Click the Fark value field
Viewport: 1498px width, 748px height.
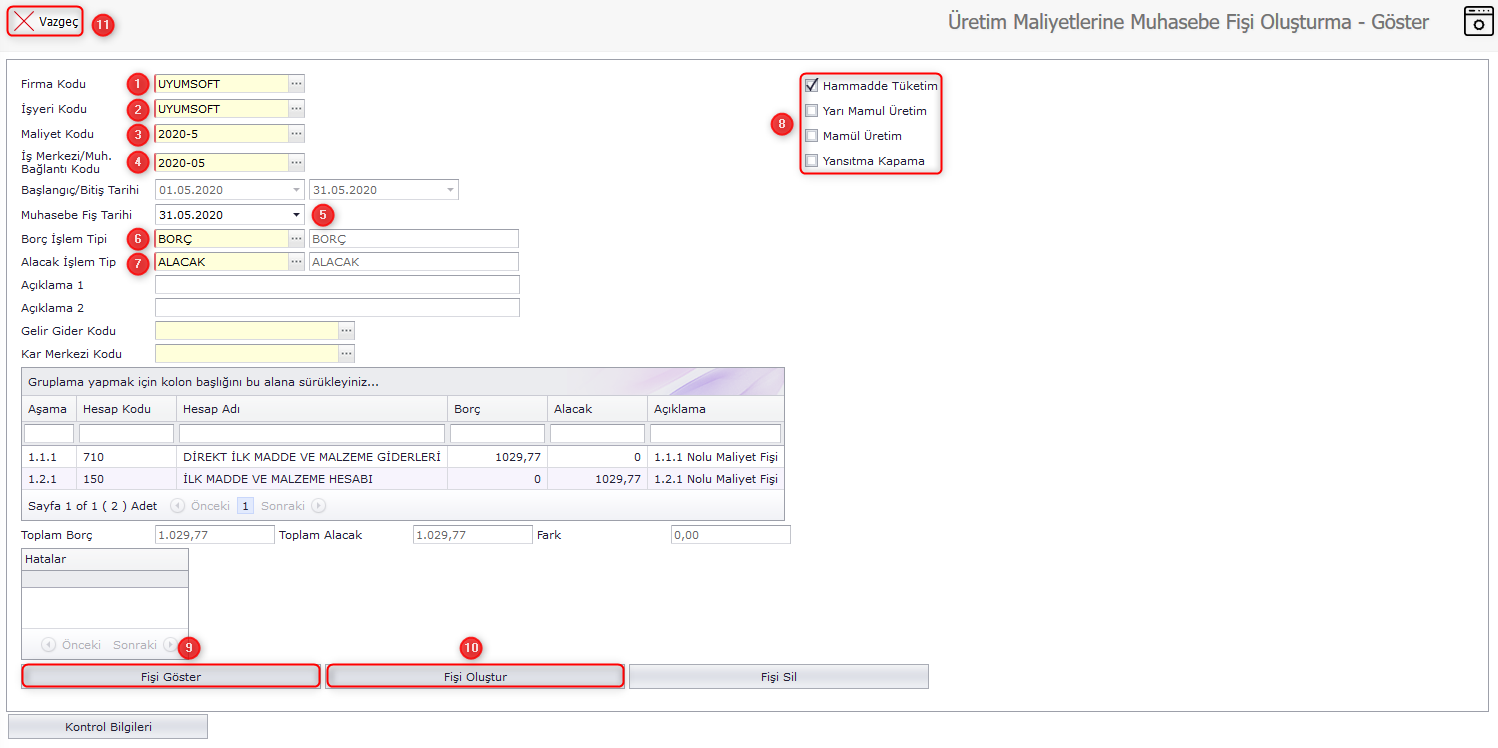[730, 535]
